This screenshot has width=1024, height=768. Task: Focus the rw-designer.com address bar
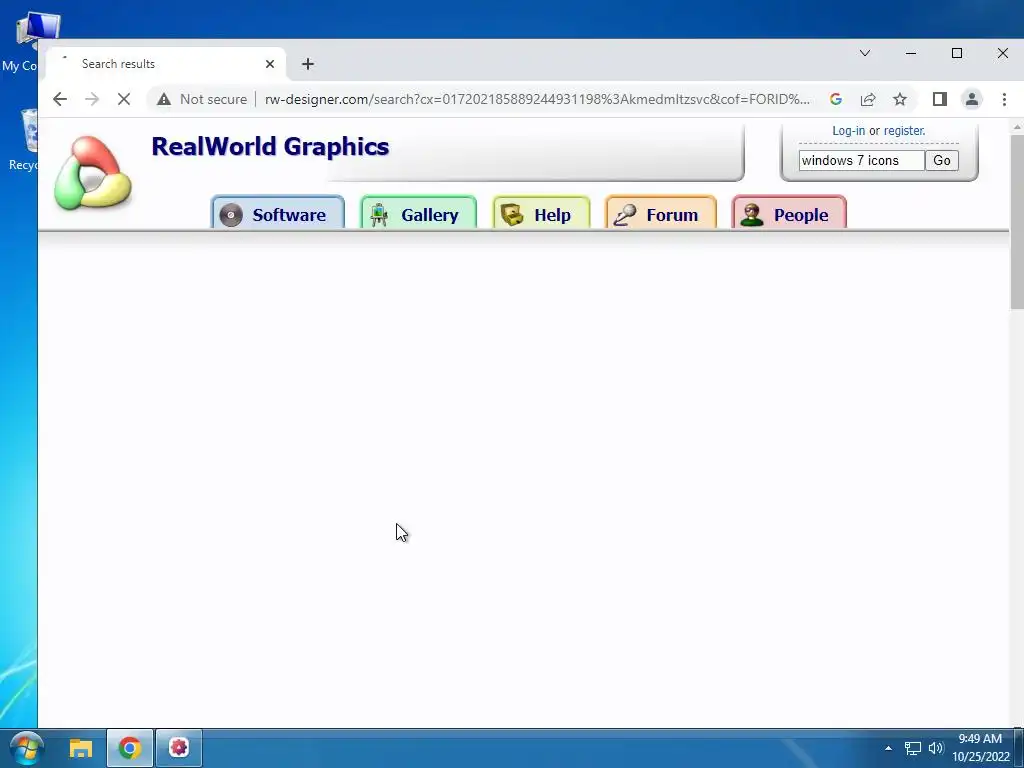pos(537,99)
